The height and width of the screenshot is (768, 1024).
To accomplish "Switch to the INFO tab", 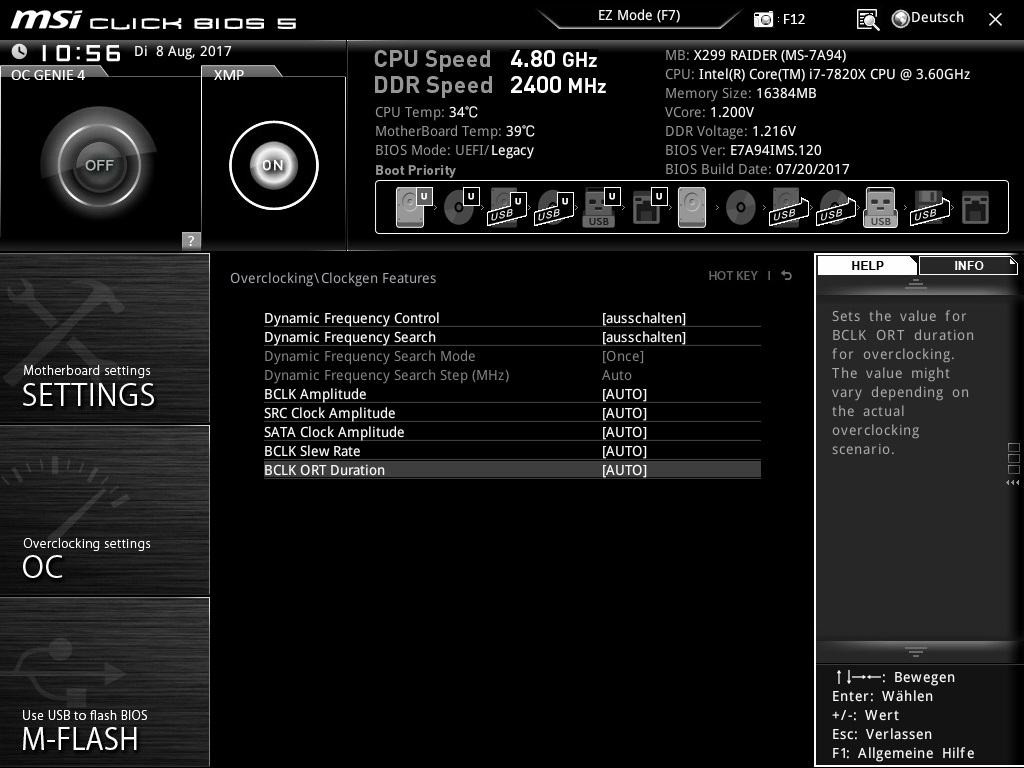I will [x=968, y=265].
